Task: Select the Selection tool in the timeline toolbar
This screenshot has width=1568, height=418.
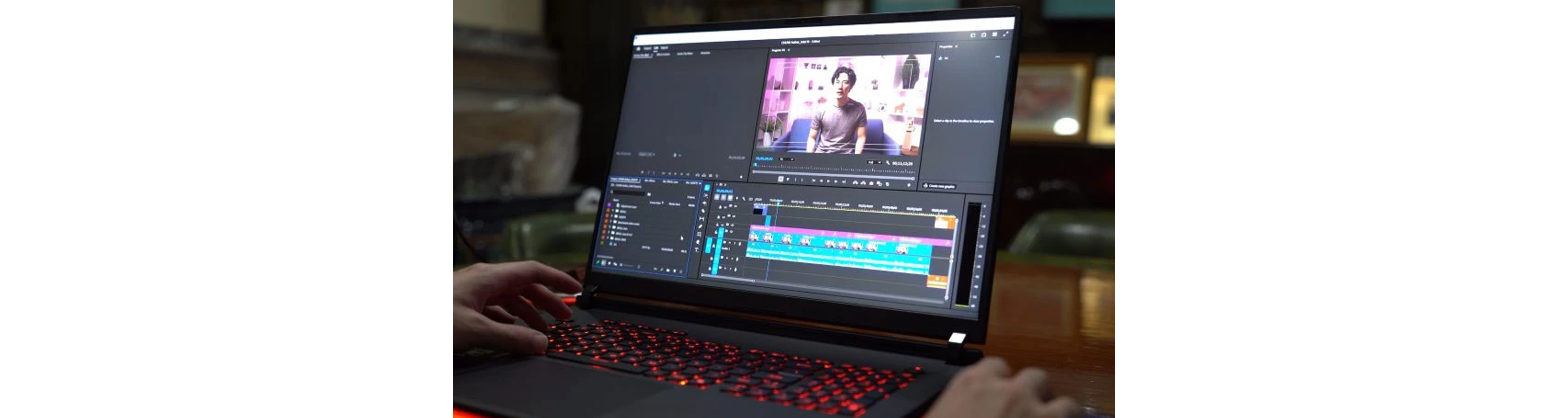Action: (x=707, y=188)
